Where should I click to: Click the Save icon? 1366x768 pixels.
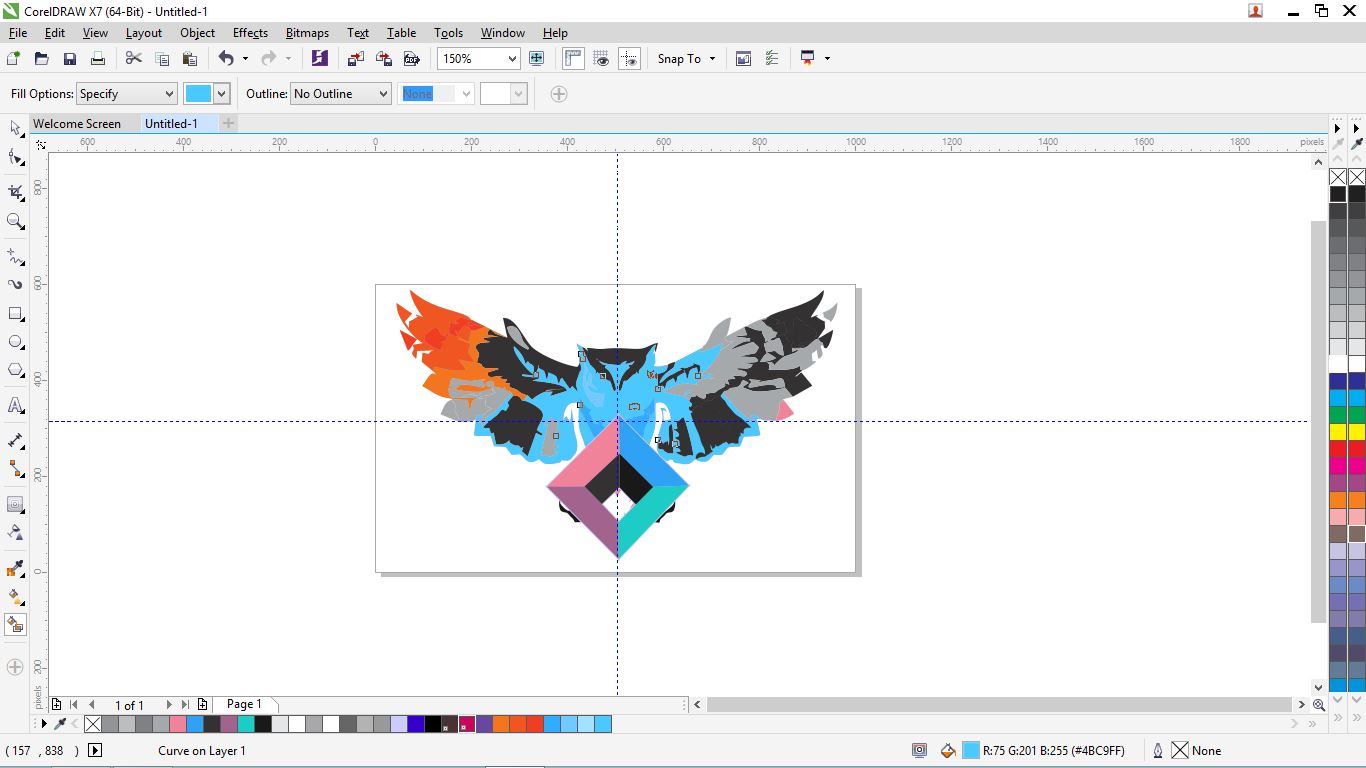pos(69,59)
